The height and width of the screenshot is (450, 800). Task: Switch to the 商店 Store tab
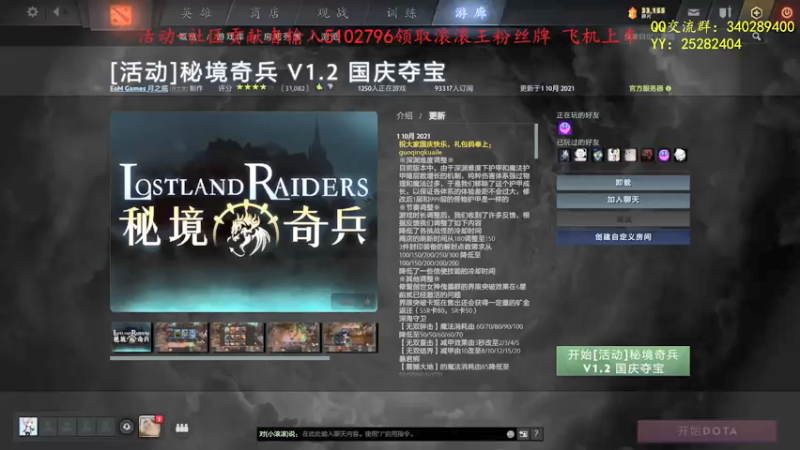point(264,13)
